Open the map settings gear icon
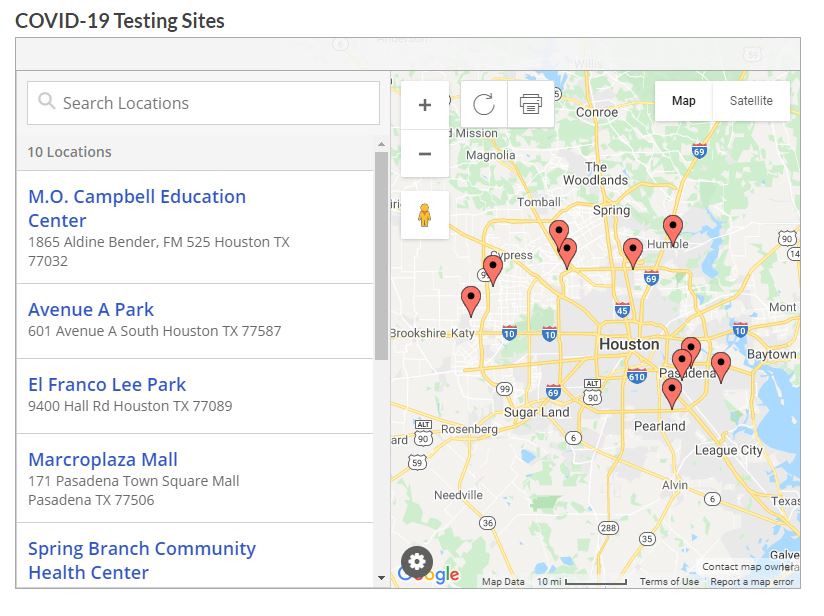 (417, 562)
